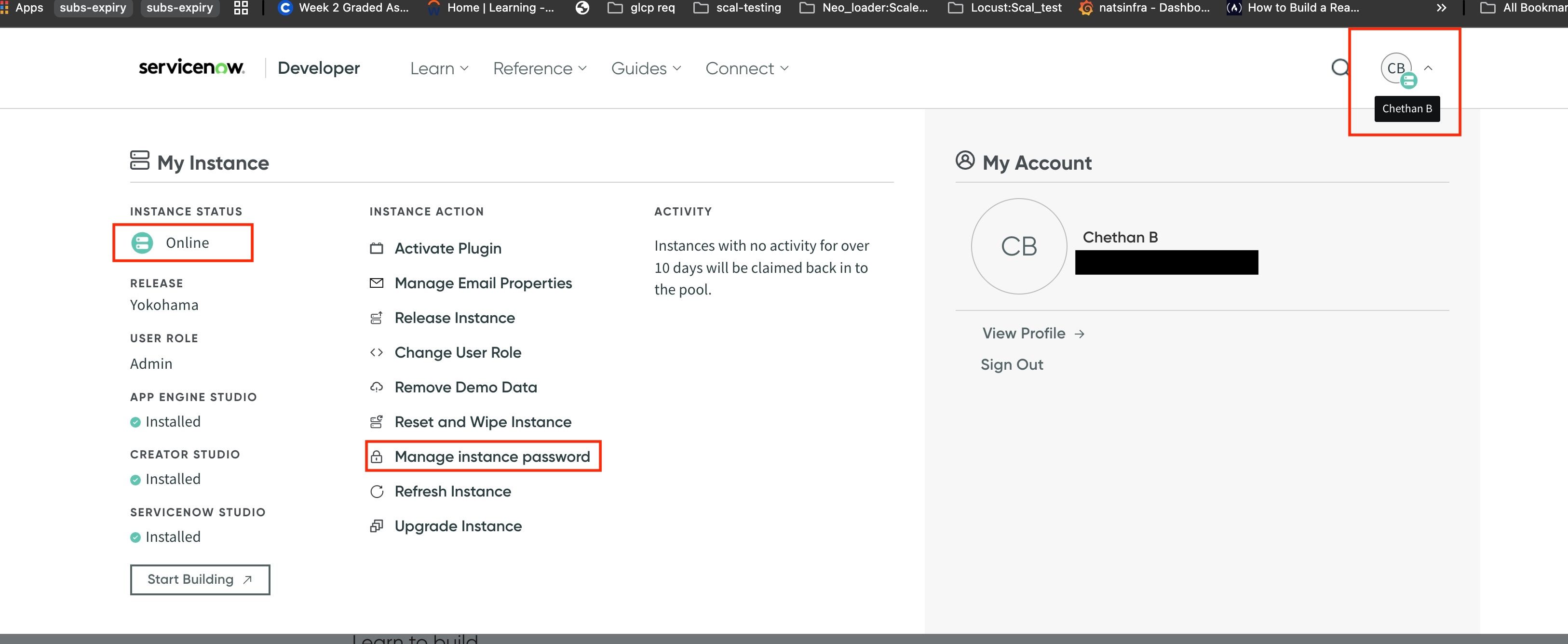The image size is (1568, 644).
Task: Click the Refresh Instance circular arrow icon
Action: tap(377, 491)
